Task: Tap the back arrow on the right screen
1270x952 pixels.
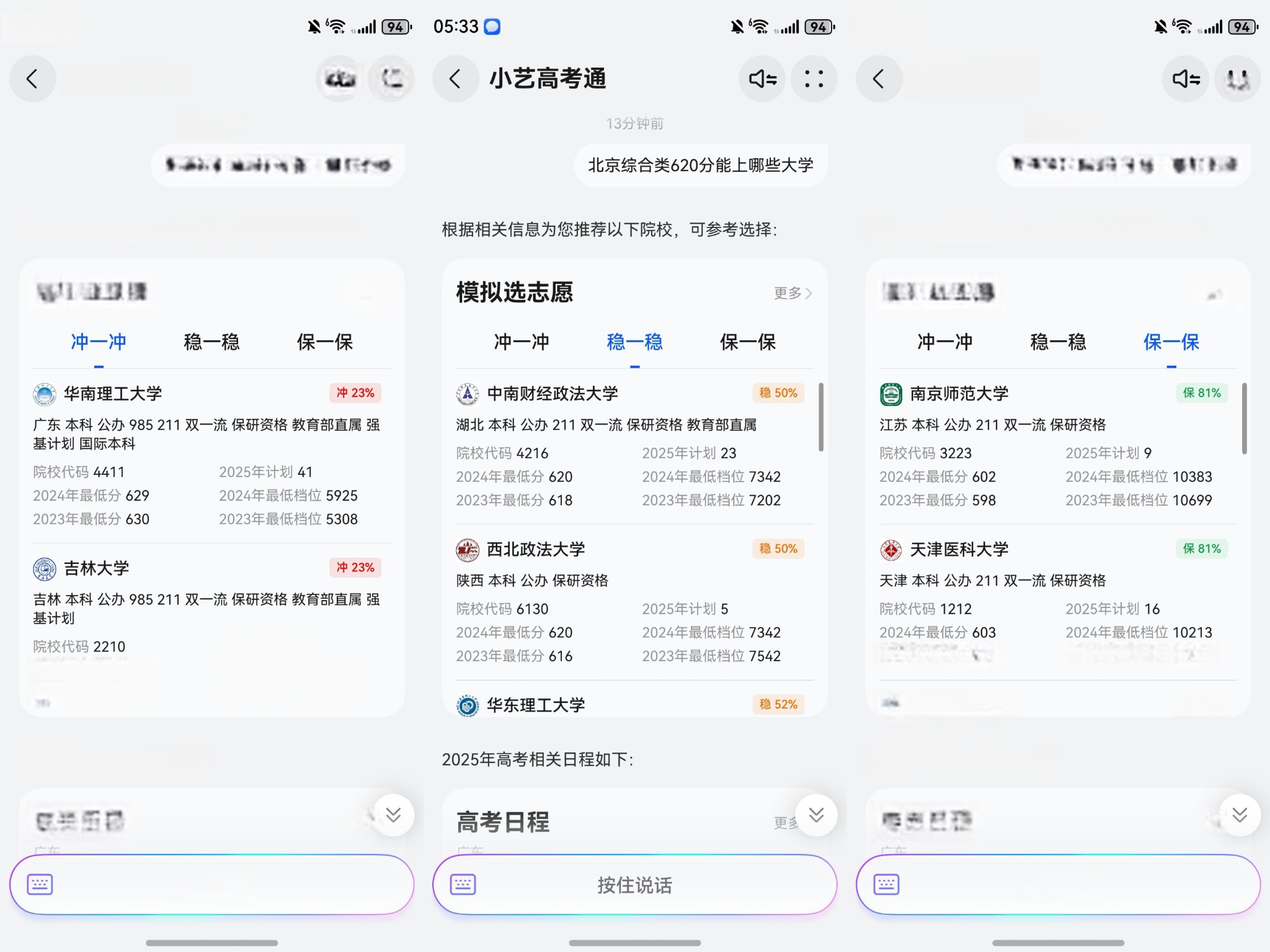Action: coord(879,79)
